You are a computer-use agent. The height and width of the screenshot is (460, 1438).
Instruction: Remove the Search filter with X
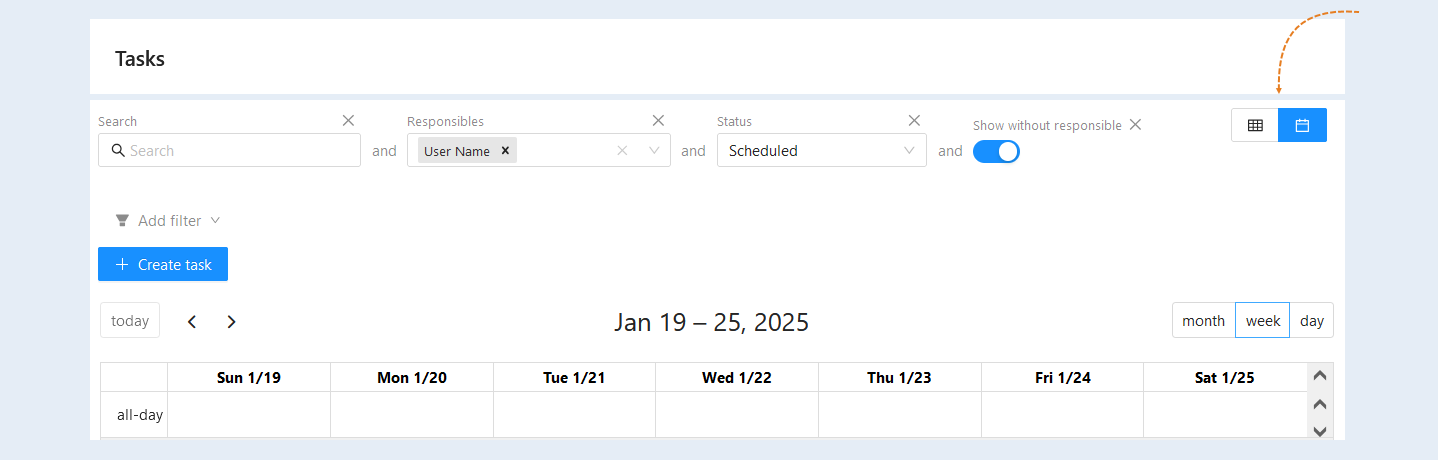click(x=348, y=120)
